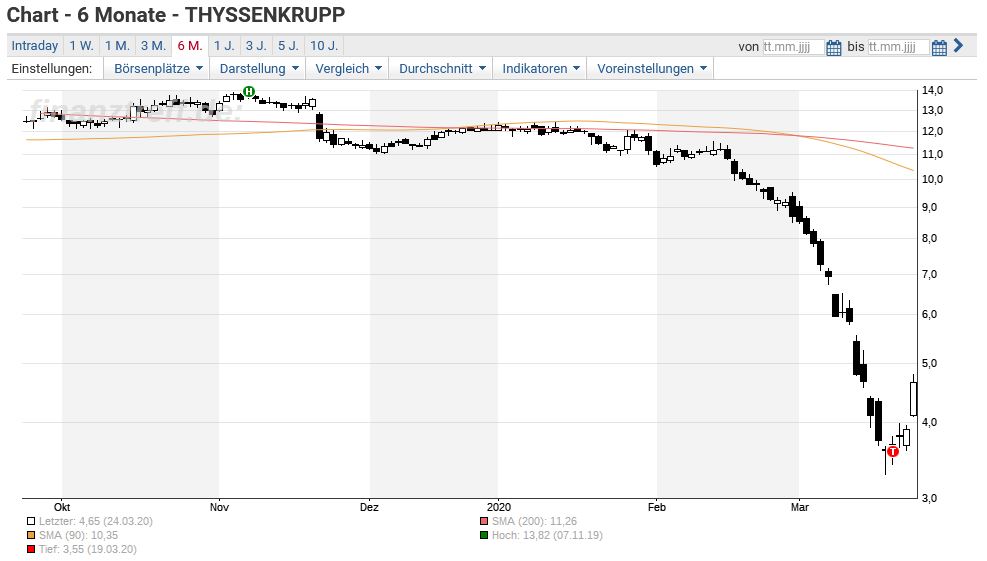Viewport: 987px width, 561px height.
Task: Select the 5 J. time range tab
Action: [288, 46]
